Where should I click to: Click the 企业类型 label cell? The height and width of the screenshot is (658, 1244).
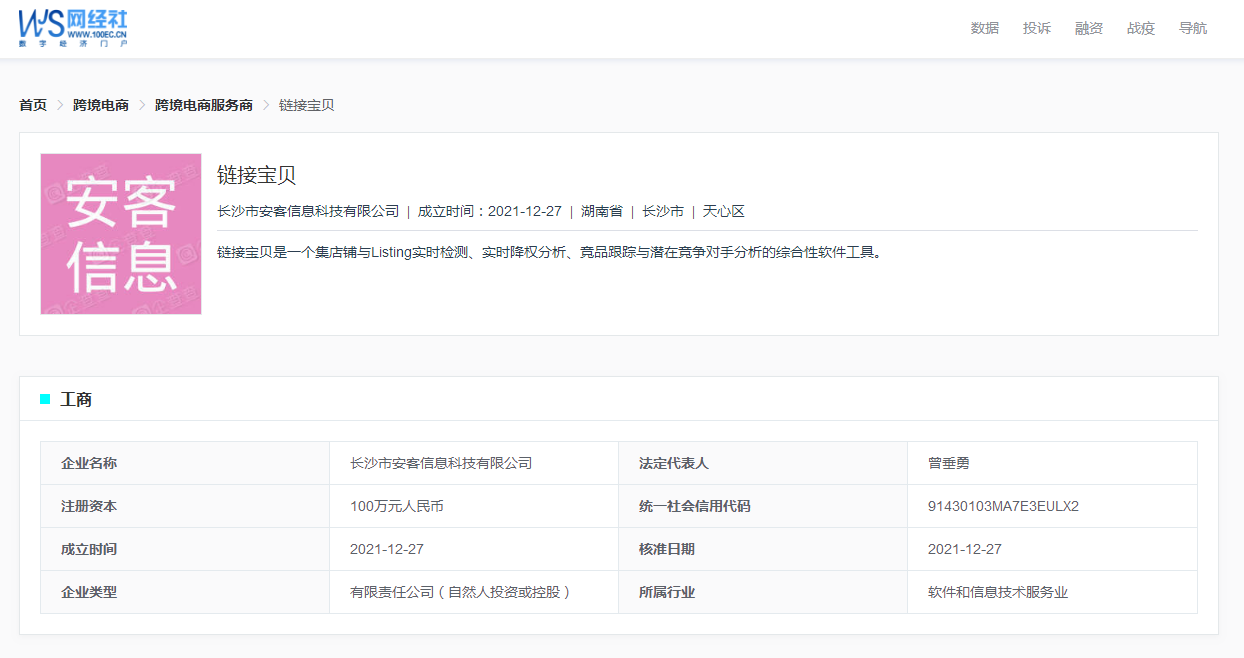(185, 592)
